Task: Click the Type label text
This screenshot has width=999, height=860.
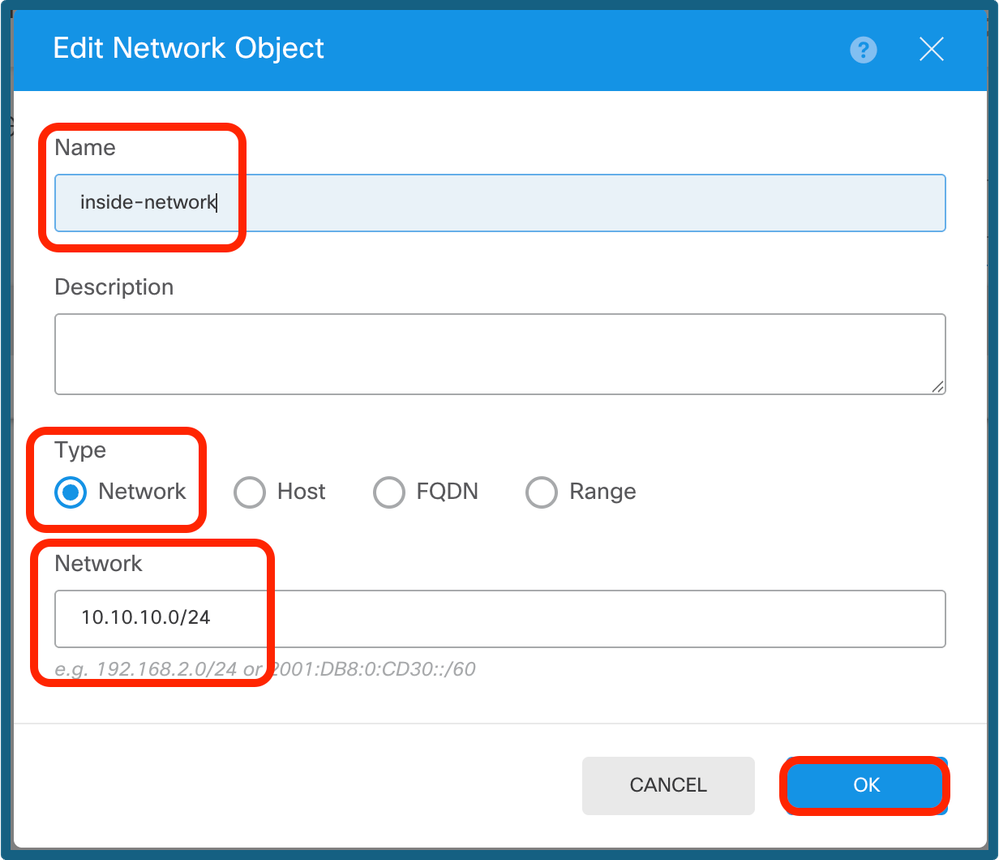Action: coord(80,450)
